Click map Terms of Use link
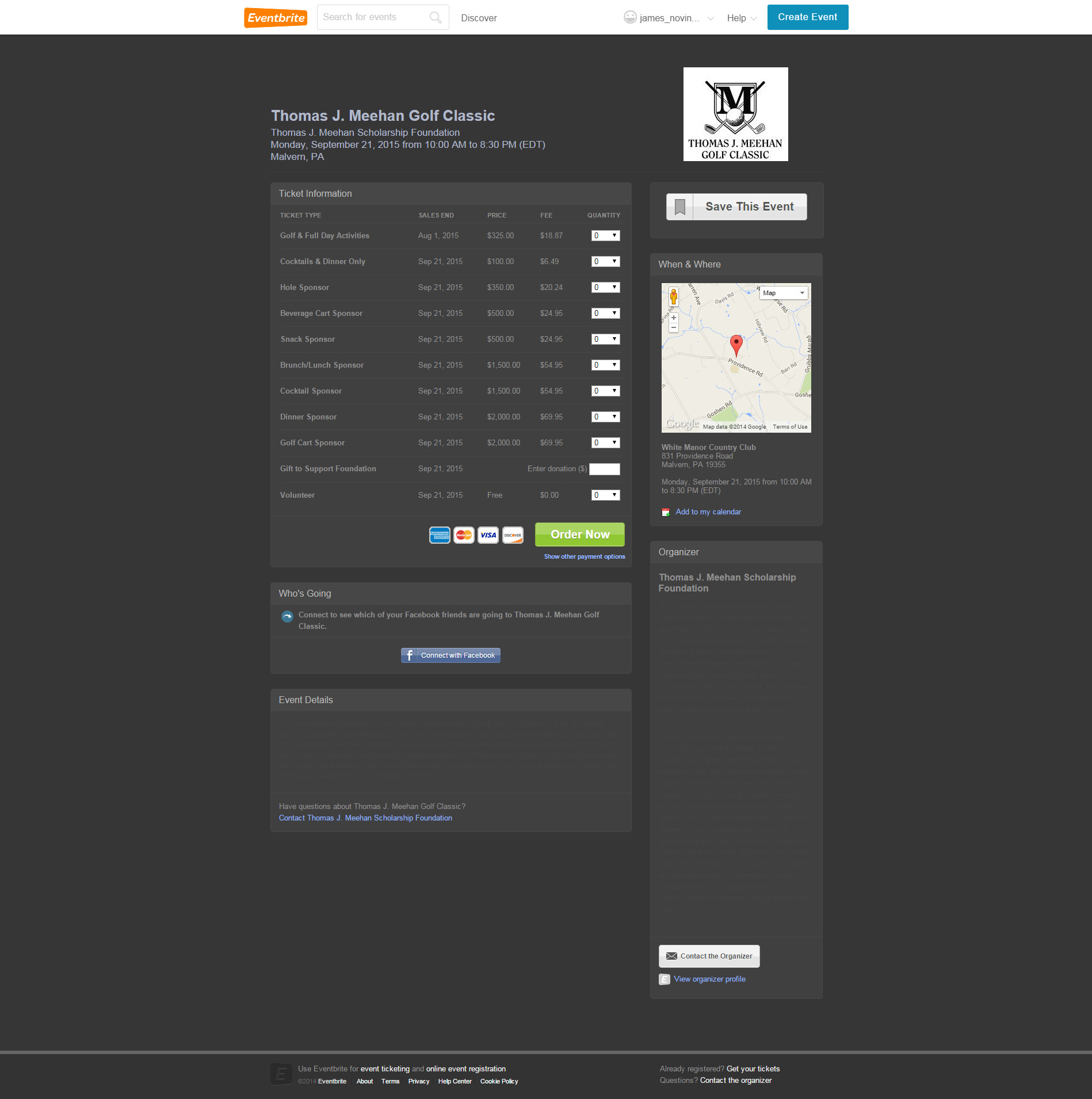Image resolution: width=1092 pixels, height=1099 pixels. pos(790,427)
